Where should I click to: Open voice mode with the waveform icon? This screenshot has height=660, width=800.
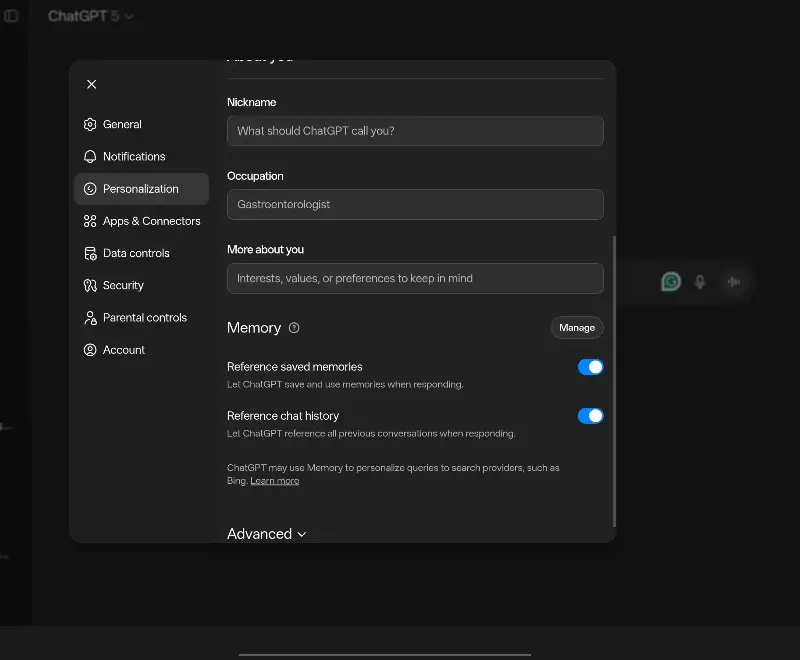[736, 282]
